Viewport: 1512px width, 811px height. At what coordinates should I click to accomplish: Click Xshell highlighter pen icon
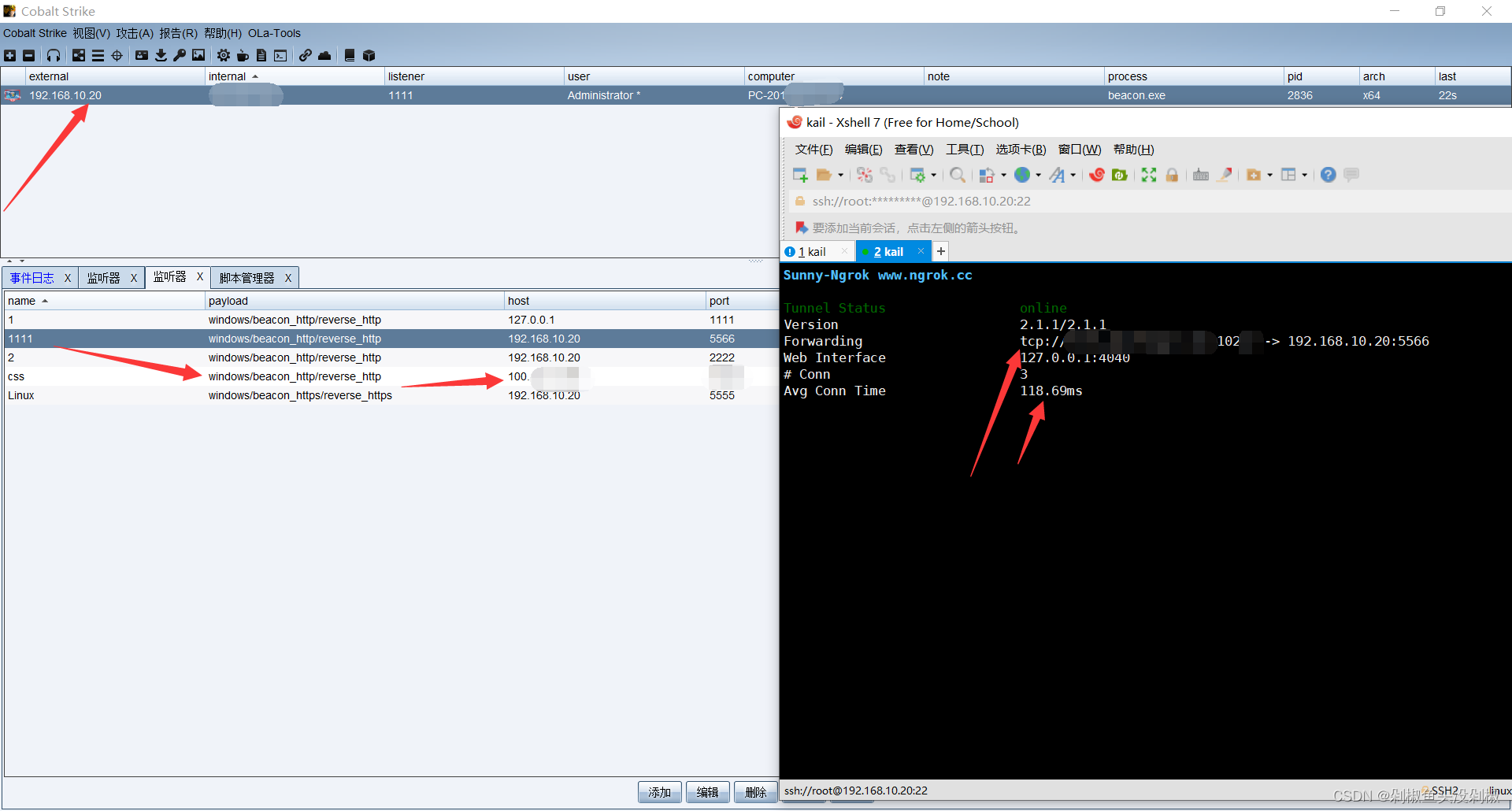coord(1225,175)
